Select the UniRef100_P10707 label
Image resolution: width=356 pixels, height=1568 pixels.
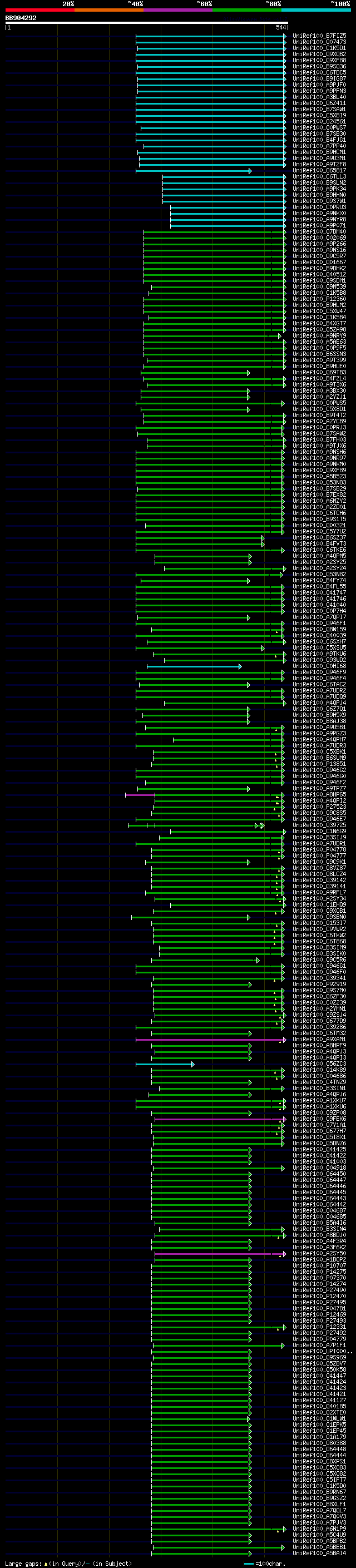tap(319, 1265)
